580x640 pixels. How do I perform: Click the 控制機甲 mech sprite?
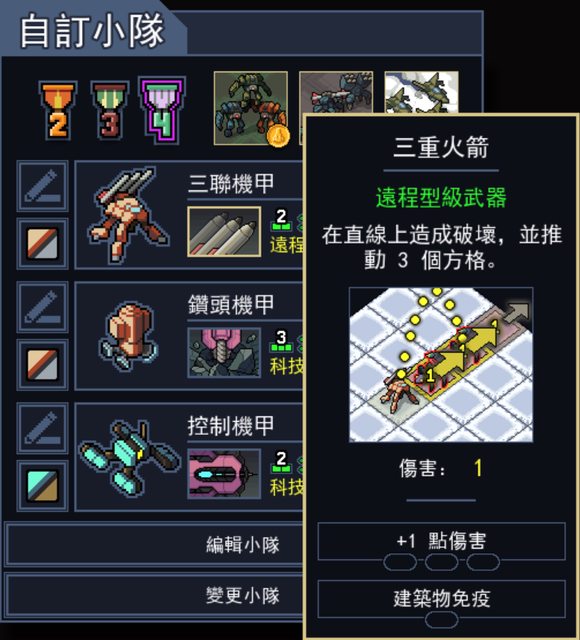tap(129, 458)
